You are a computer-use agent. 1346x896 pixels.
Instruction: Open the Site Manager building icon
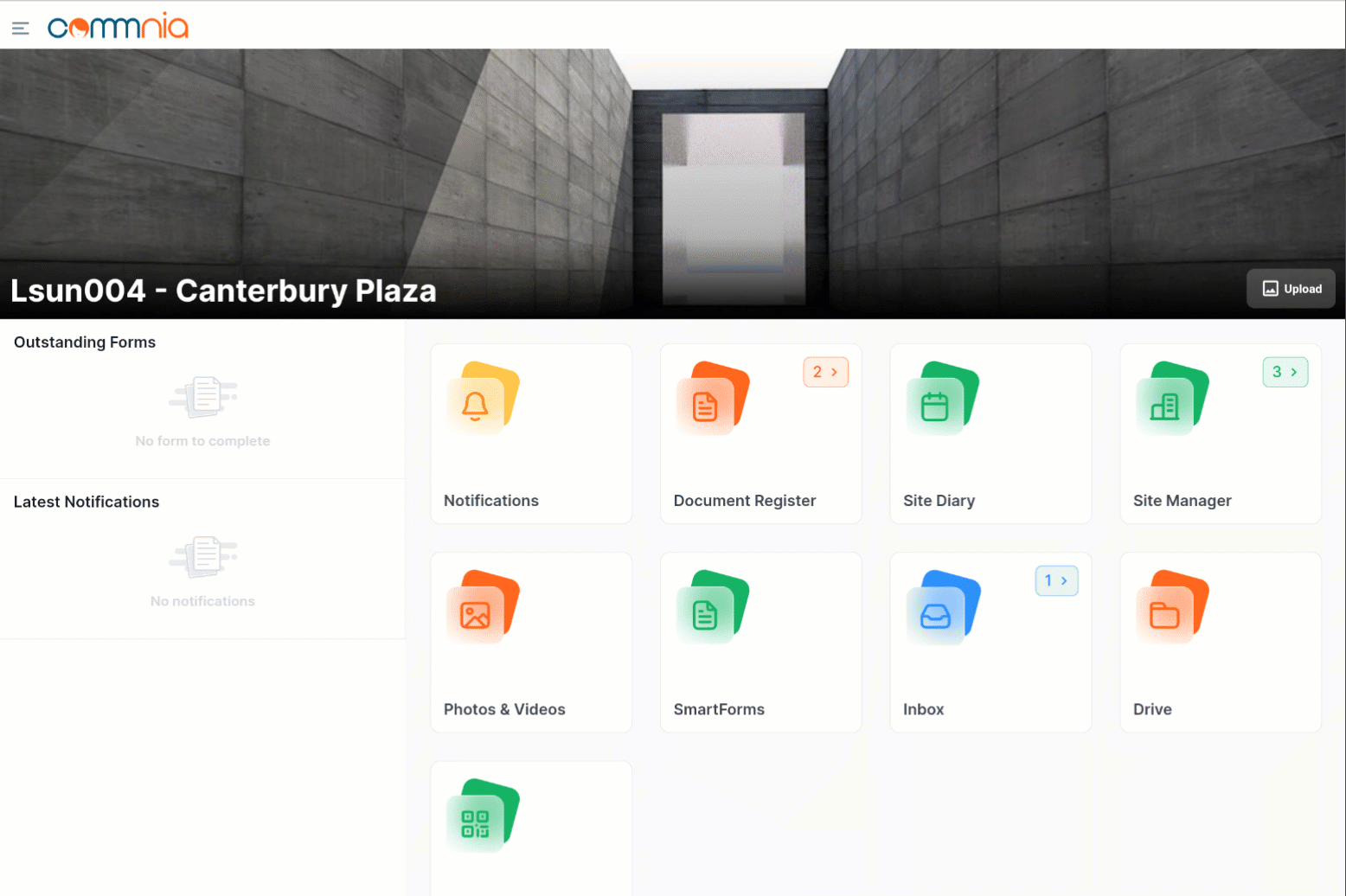coord(1172,398)
